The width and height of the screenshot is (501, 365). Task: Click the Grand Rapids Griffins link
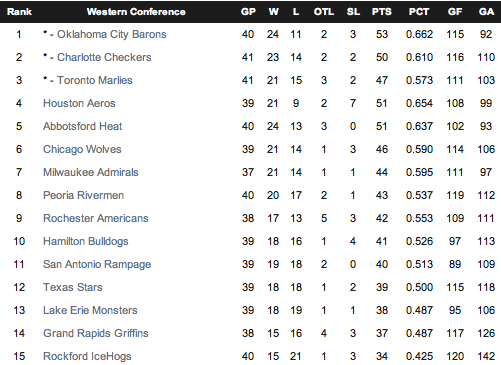(x=96, y=333)
